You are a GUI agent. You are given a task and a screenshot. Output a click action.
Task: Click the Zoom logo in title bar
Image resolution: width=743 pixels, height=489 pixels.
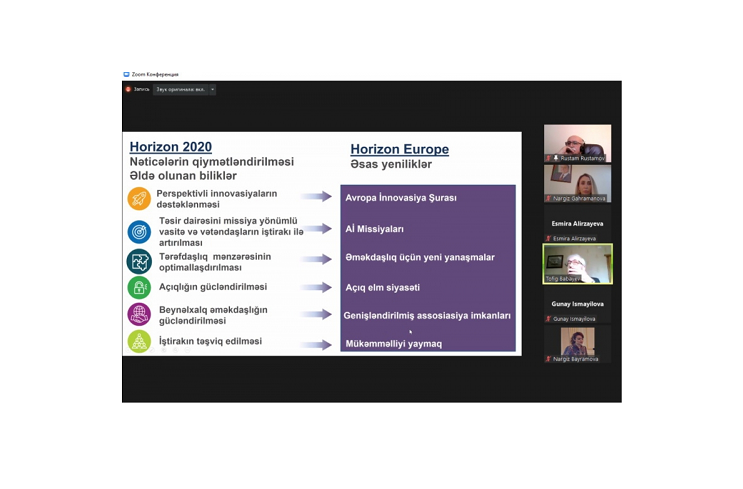coord(126,74)
